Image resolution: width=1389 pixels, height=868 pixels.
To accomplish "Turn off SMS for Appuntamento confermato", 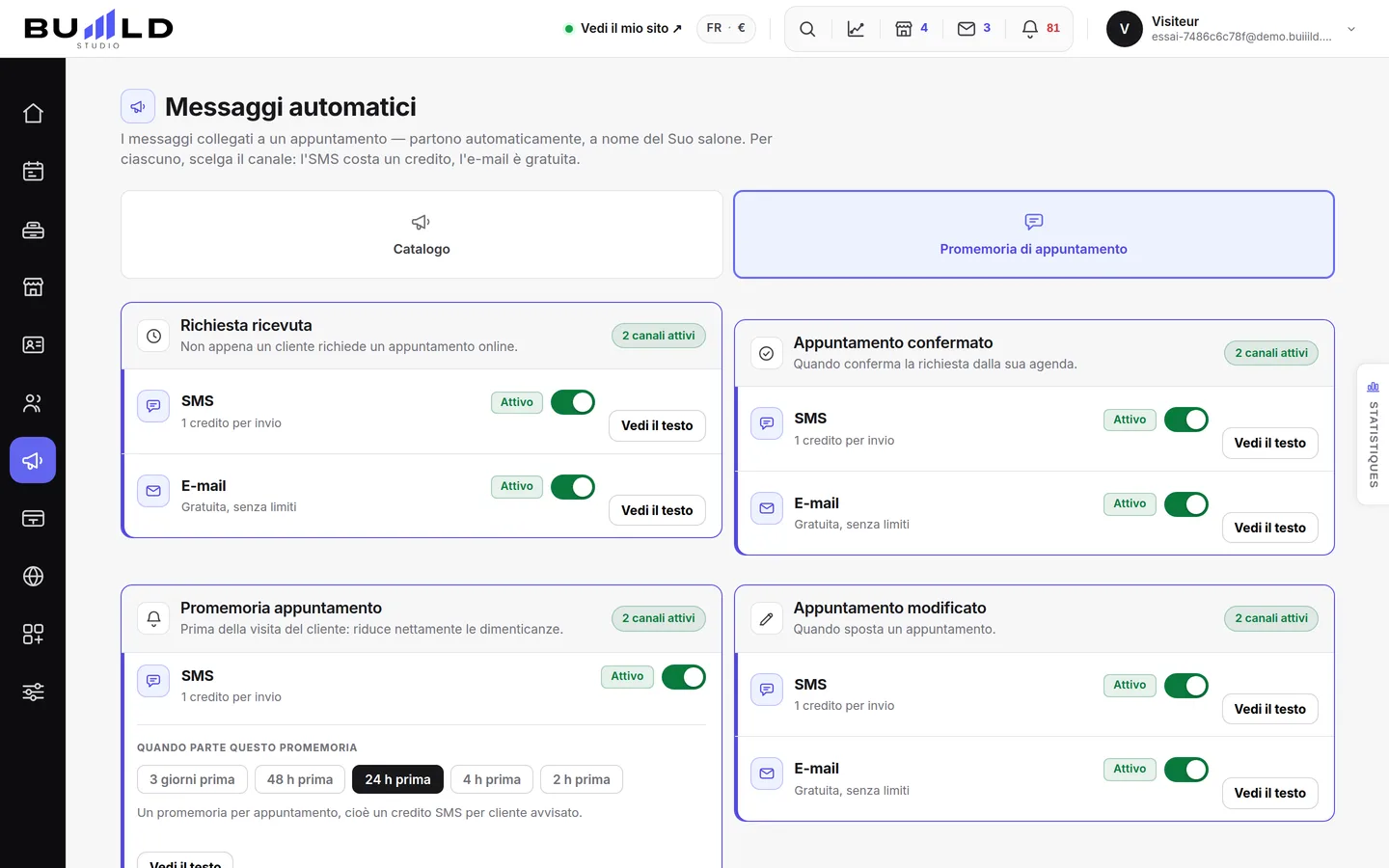I will point(1186,420).
